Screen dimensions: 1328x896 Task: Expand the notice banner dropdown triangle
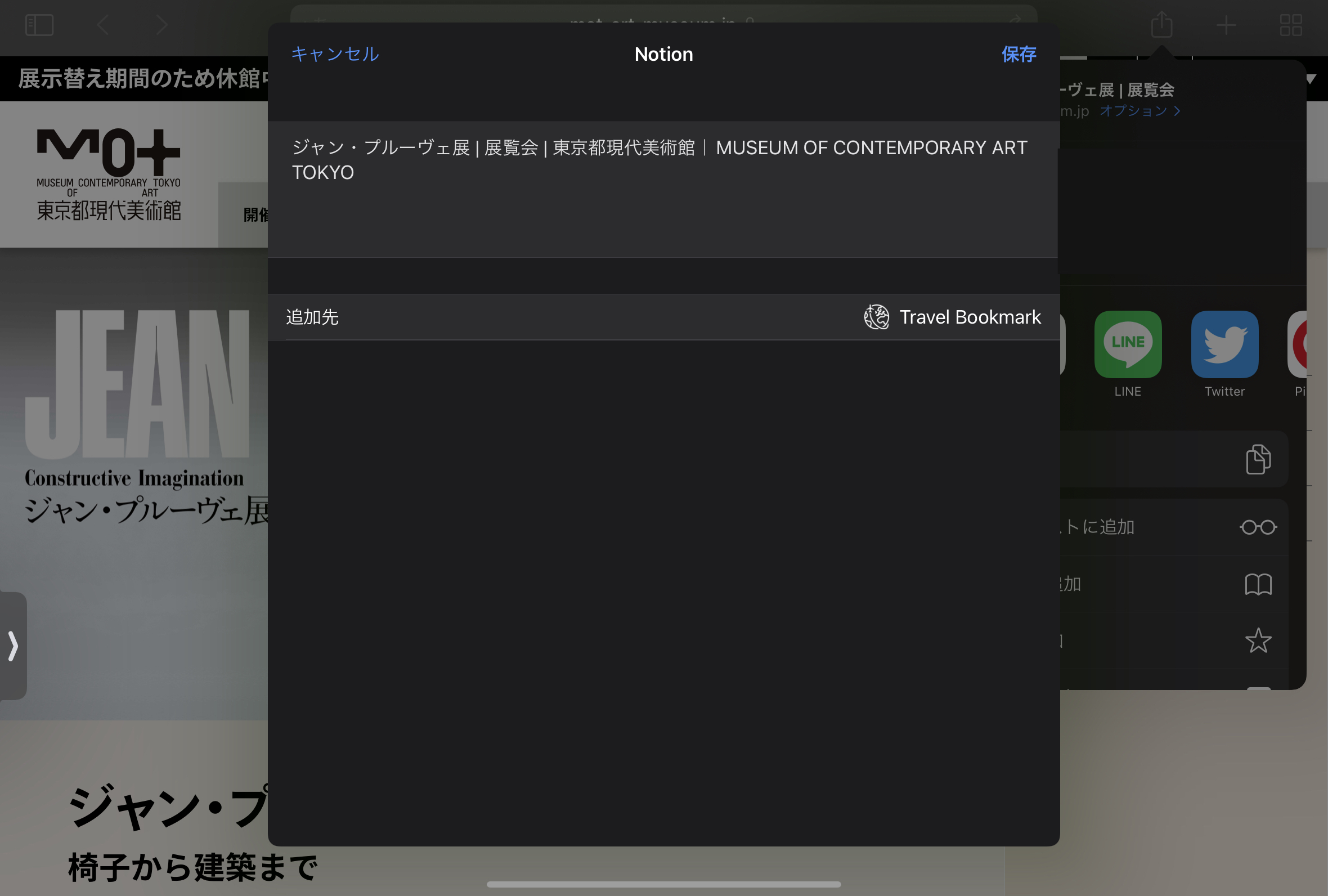tap(1311, 79)
